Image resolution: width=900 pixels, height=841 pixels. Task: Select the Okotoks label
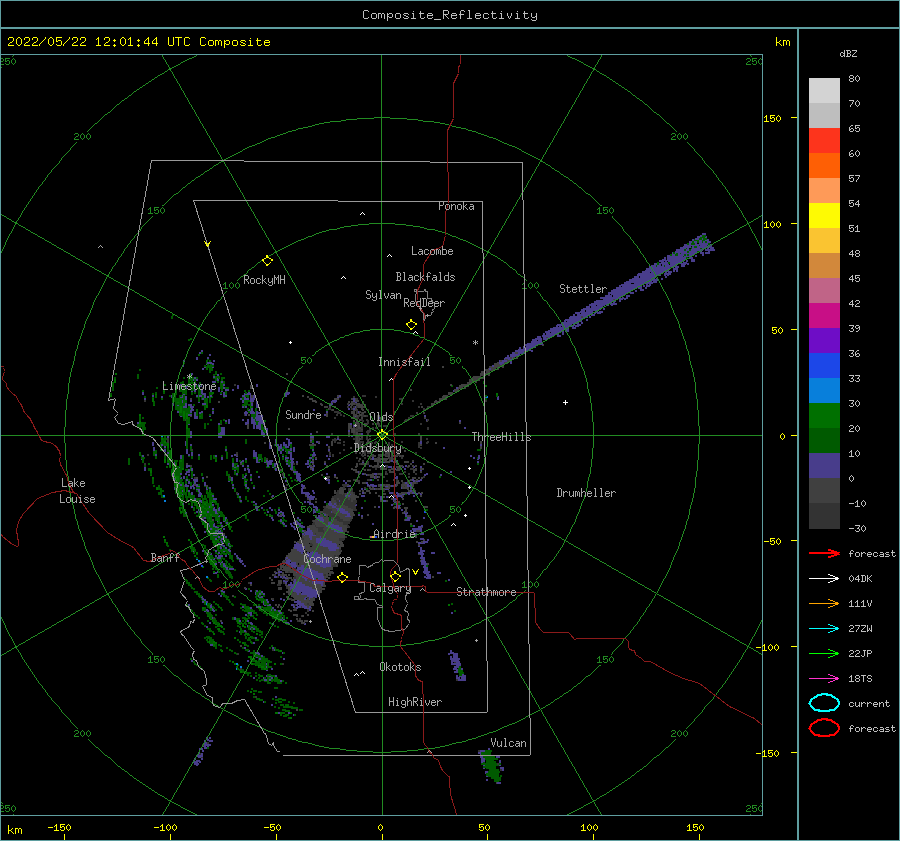pyautogui.click(x=400, y=668)
